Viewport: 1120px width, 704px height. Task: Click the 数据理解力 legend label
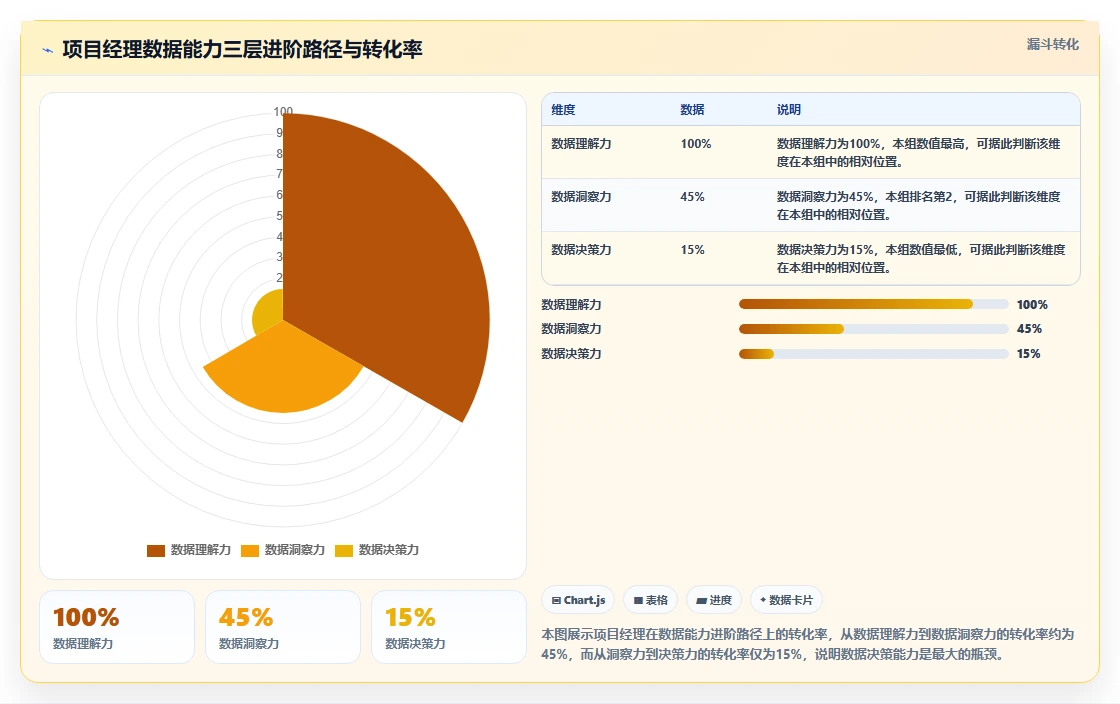(x=201, y=550)
